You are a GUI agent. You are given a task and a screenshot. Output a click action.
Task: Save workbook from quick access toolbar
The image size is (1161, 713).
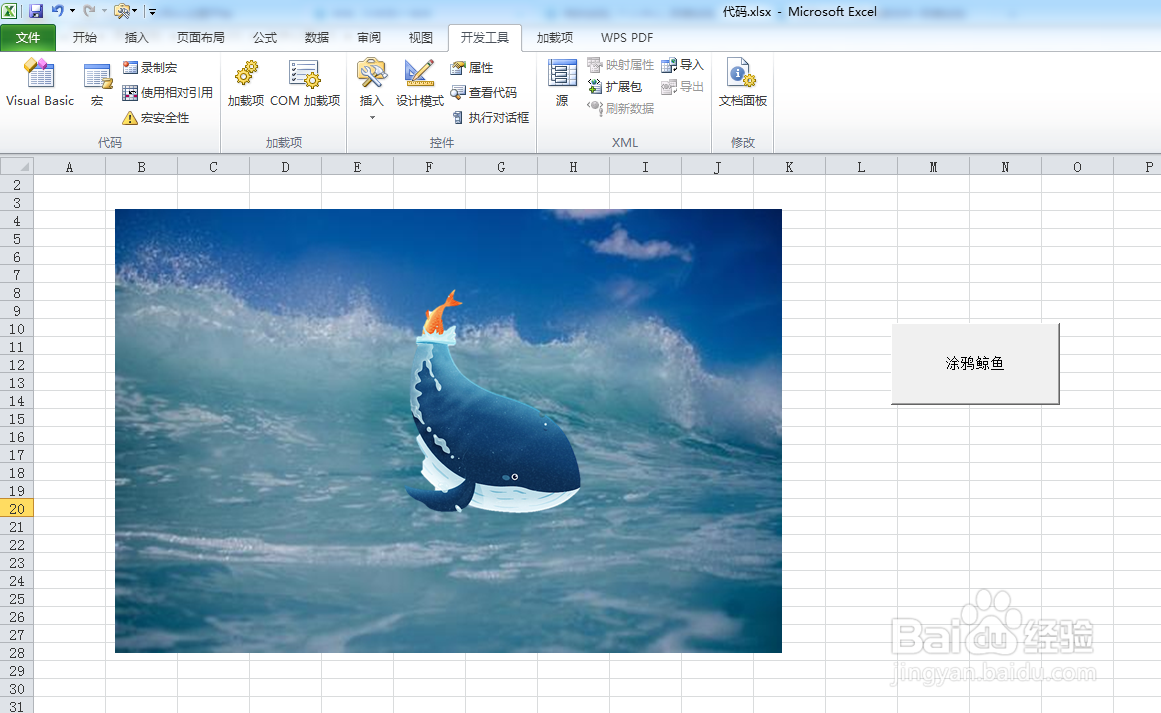[36, 11]
